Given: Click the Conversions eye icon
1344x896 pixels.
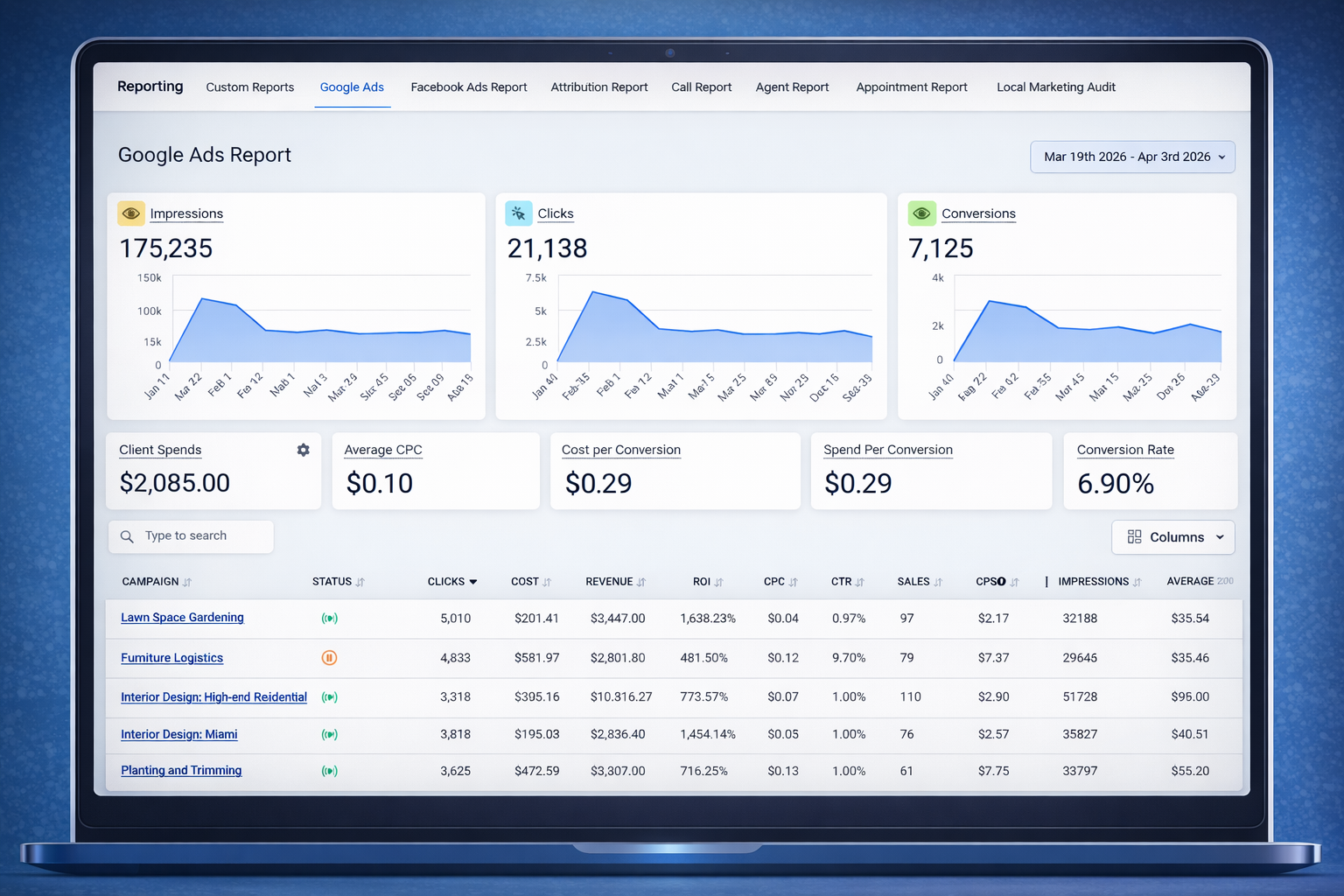Looking at the screenshot, I should coord(921,213).
